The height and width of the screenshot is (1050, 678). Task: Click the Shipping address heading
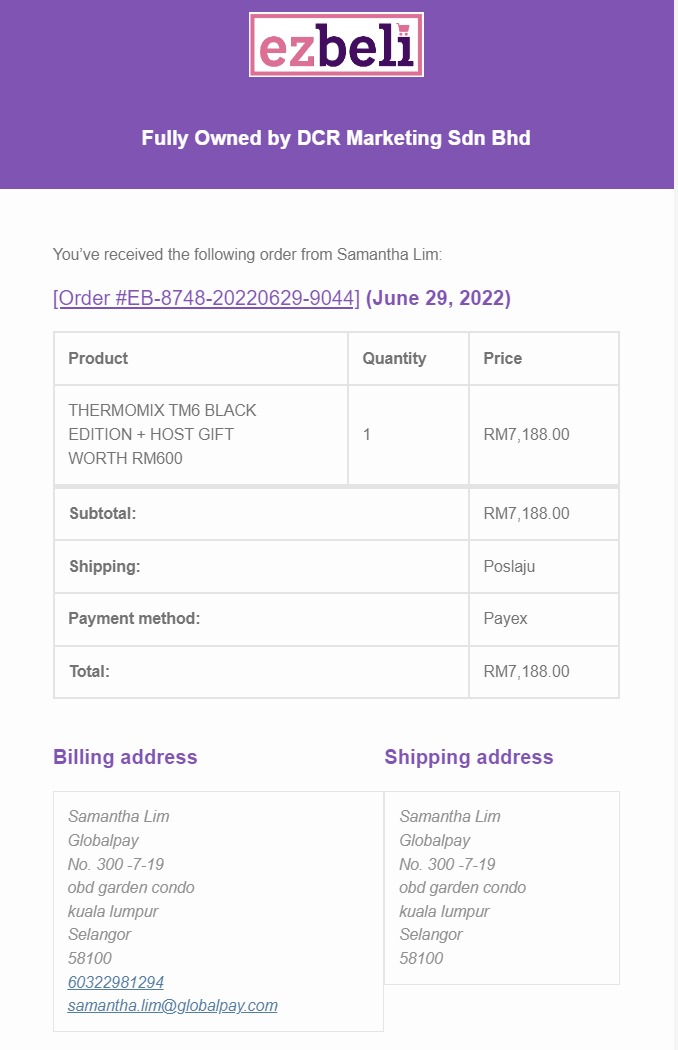[469, 757]
